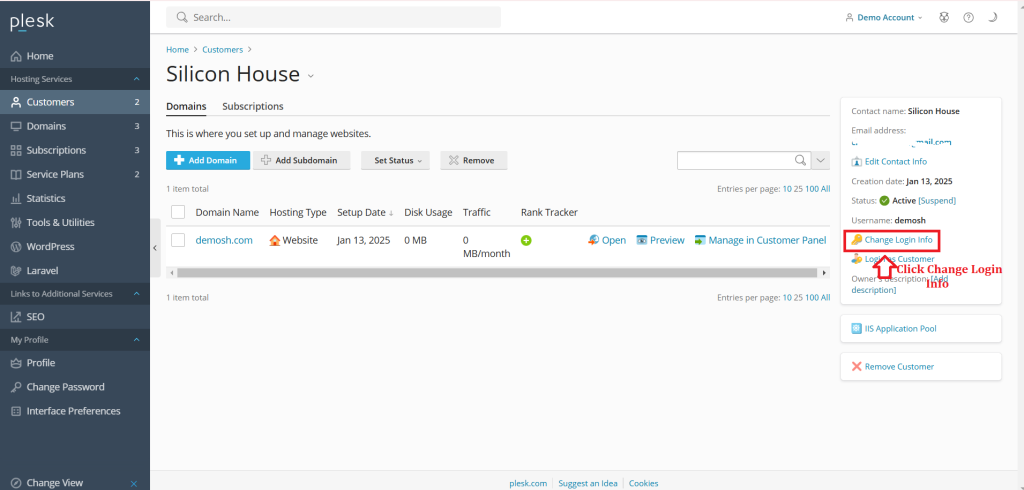Set top entries per page to 25

pyautogui.click(x=798, y=189)
